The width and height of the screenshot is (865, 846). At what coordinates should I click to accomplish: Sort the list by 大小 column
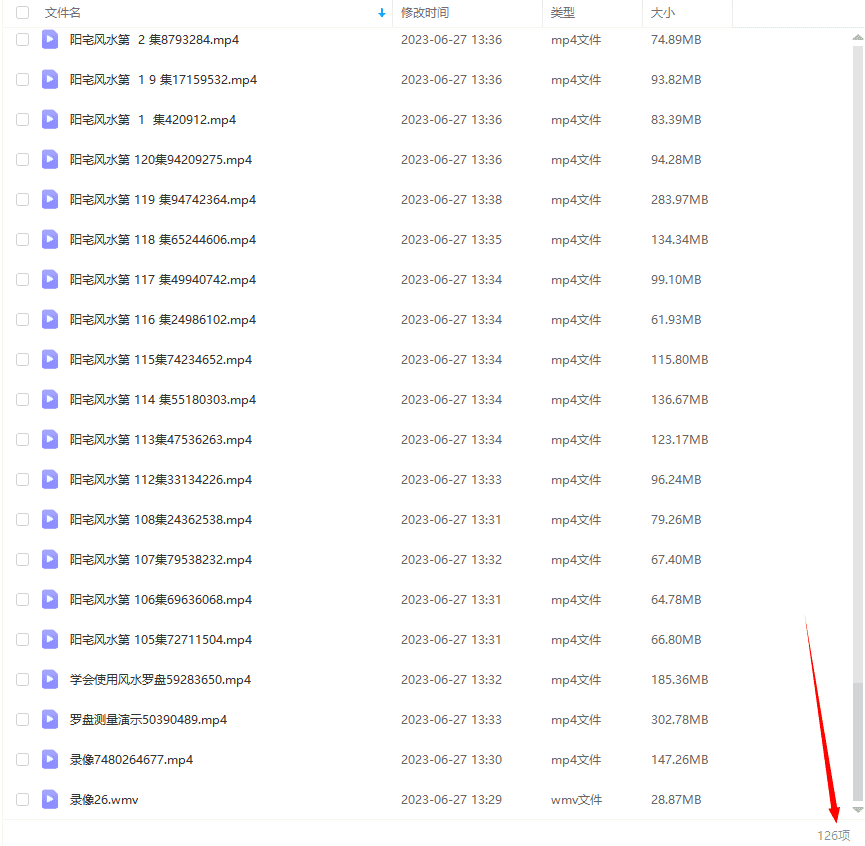(x=663, y=13)
